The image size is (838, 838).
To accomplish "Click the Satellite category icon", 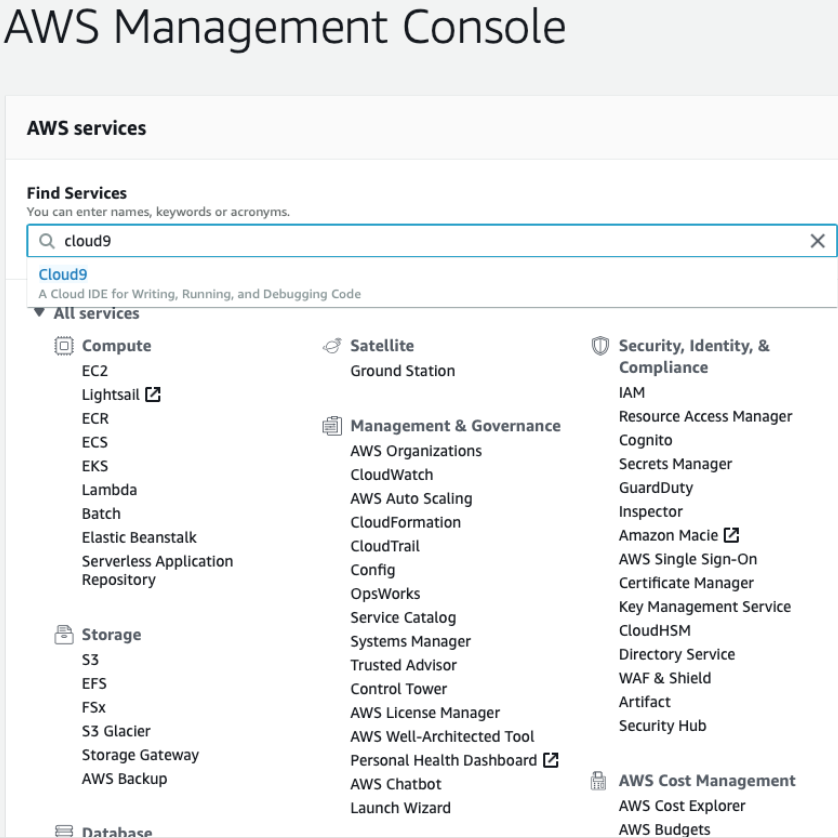I will point(332,346).
